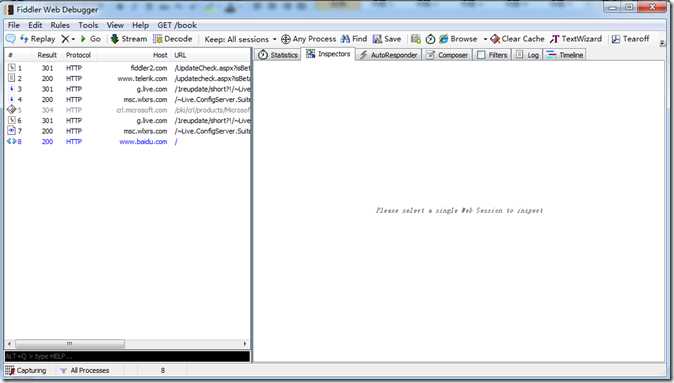Click the comment speech bubble icon

(x=11, y=39)
